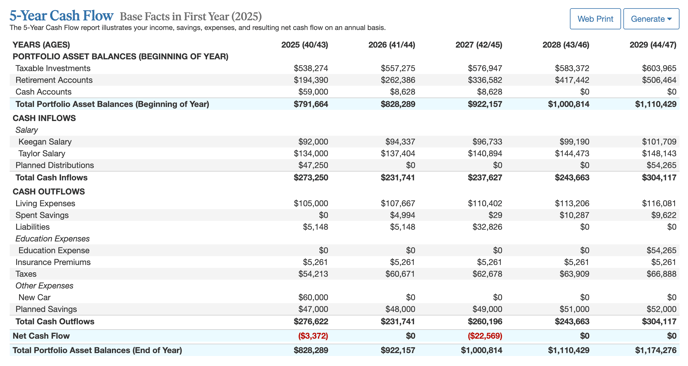
Task: Select the Taylor Salary row
Action: [344, 154]
